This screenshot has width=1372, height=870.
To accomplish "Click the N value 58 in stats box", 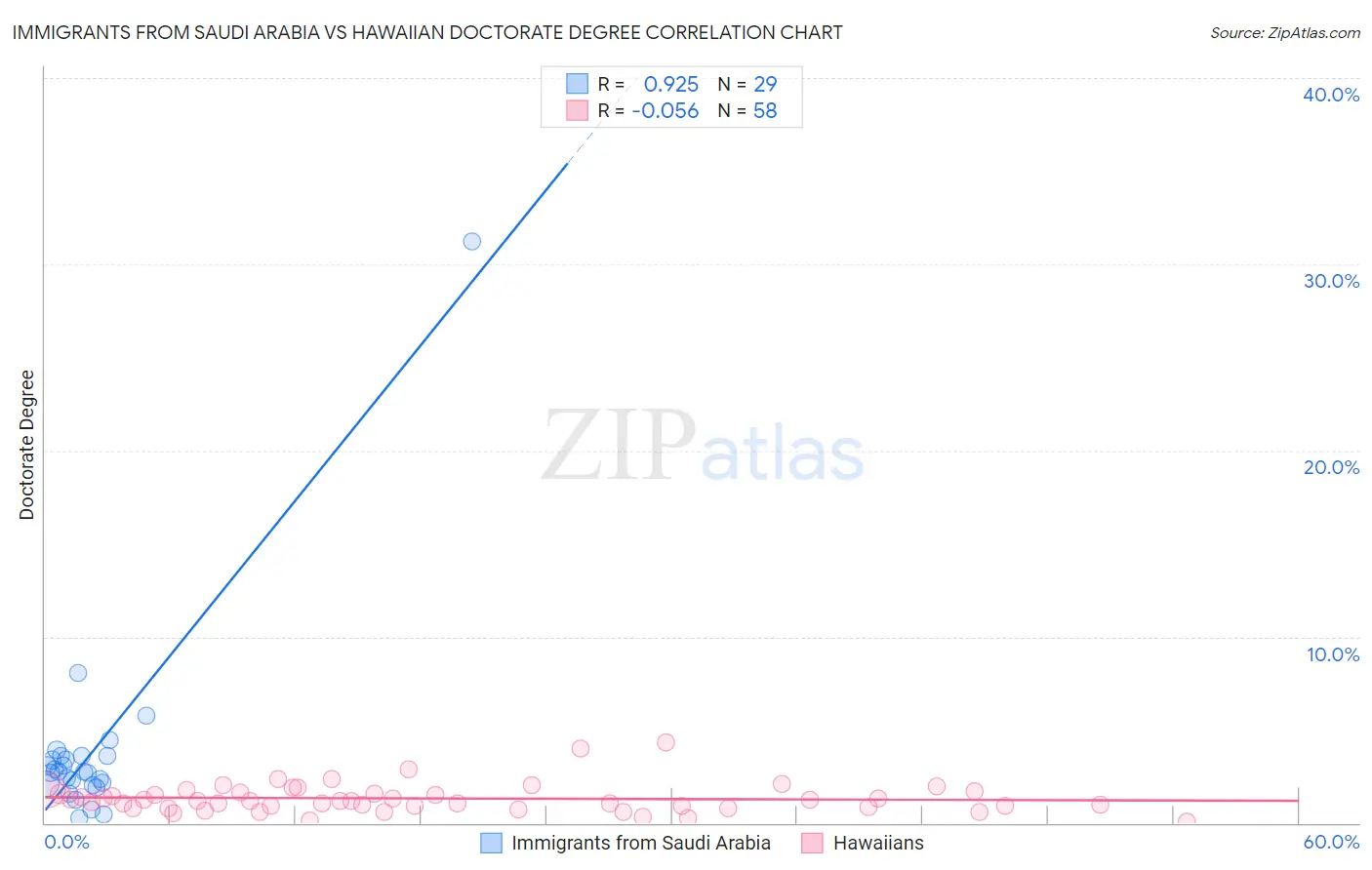I will (x=765, y=110).
